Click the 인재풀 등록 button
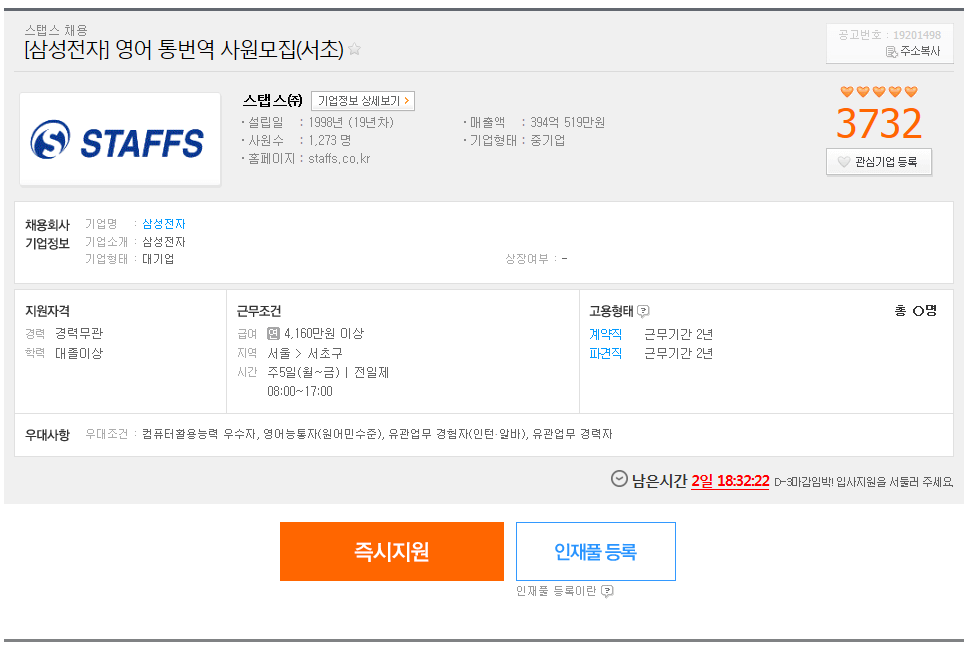Viewport: 969px width, 668px height. click(x=596, y=551)
